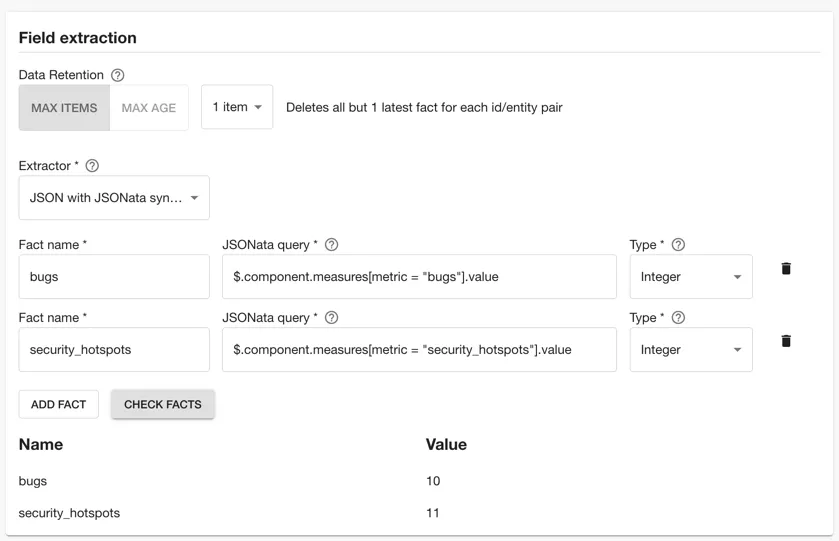Delete the bugs fact row
The image size is (839, 541).
pyautogui.click(x=786, y=269)
